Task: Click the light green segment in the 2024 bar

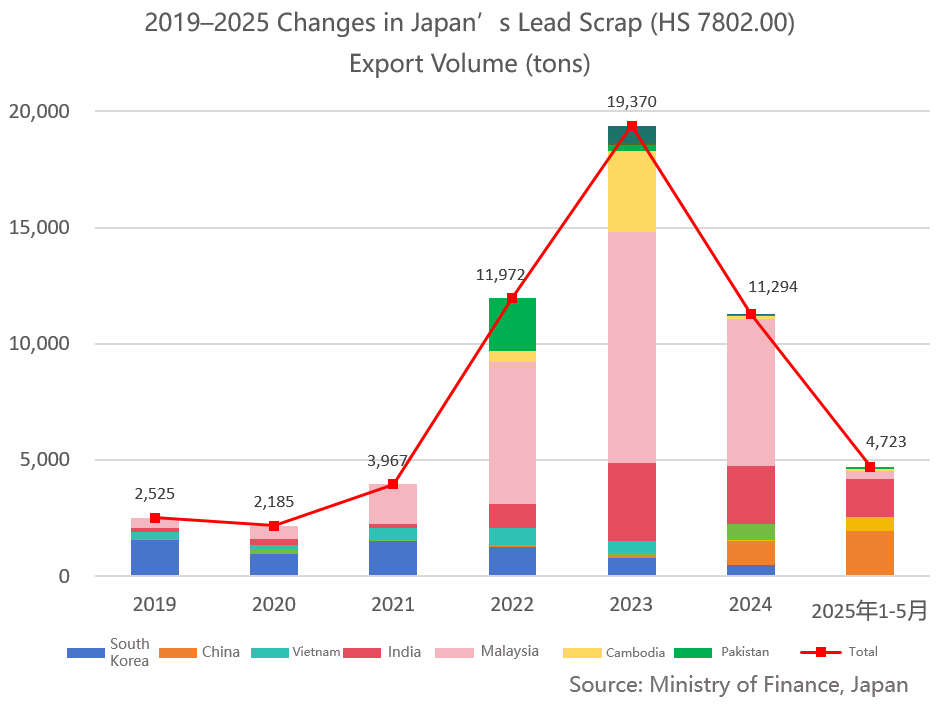Action: pyautogui.click(x=751, y=532)
